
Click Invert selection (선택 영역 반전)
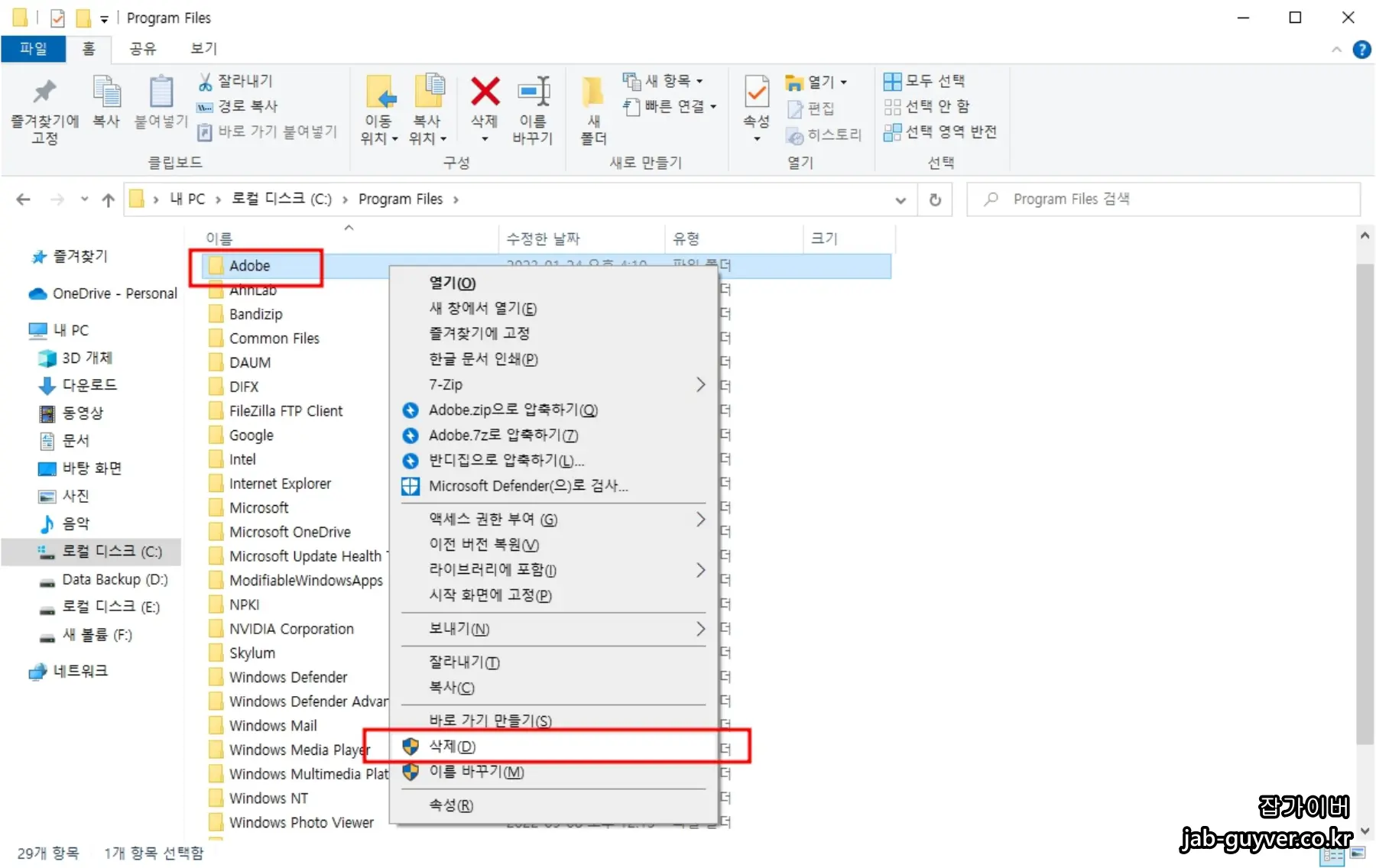point(940,131)
